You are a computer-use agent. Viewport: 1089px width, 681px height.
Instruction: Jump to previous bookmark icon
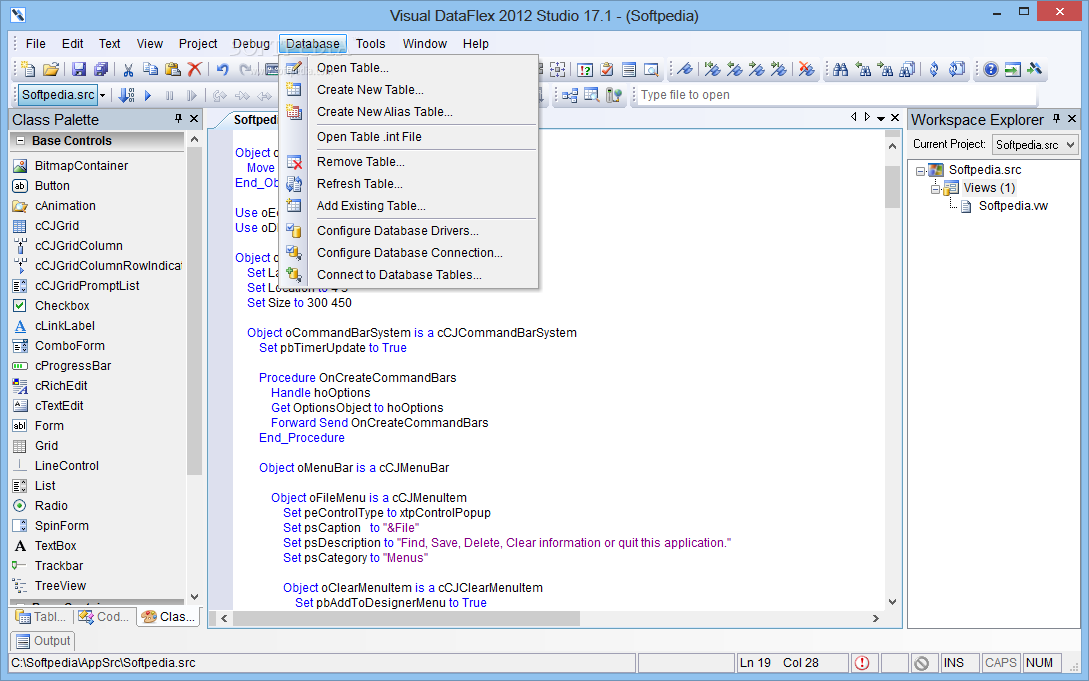734,69
